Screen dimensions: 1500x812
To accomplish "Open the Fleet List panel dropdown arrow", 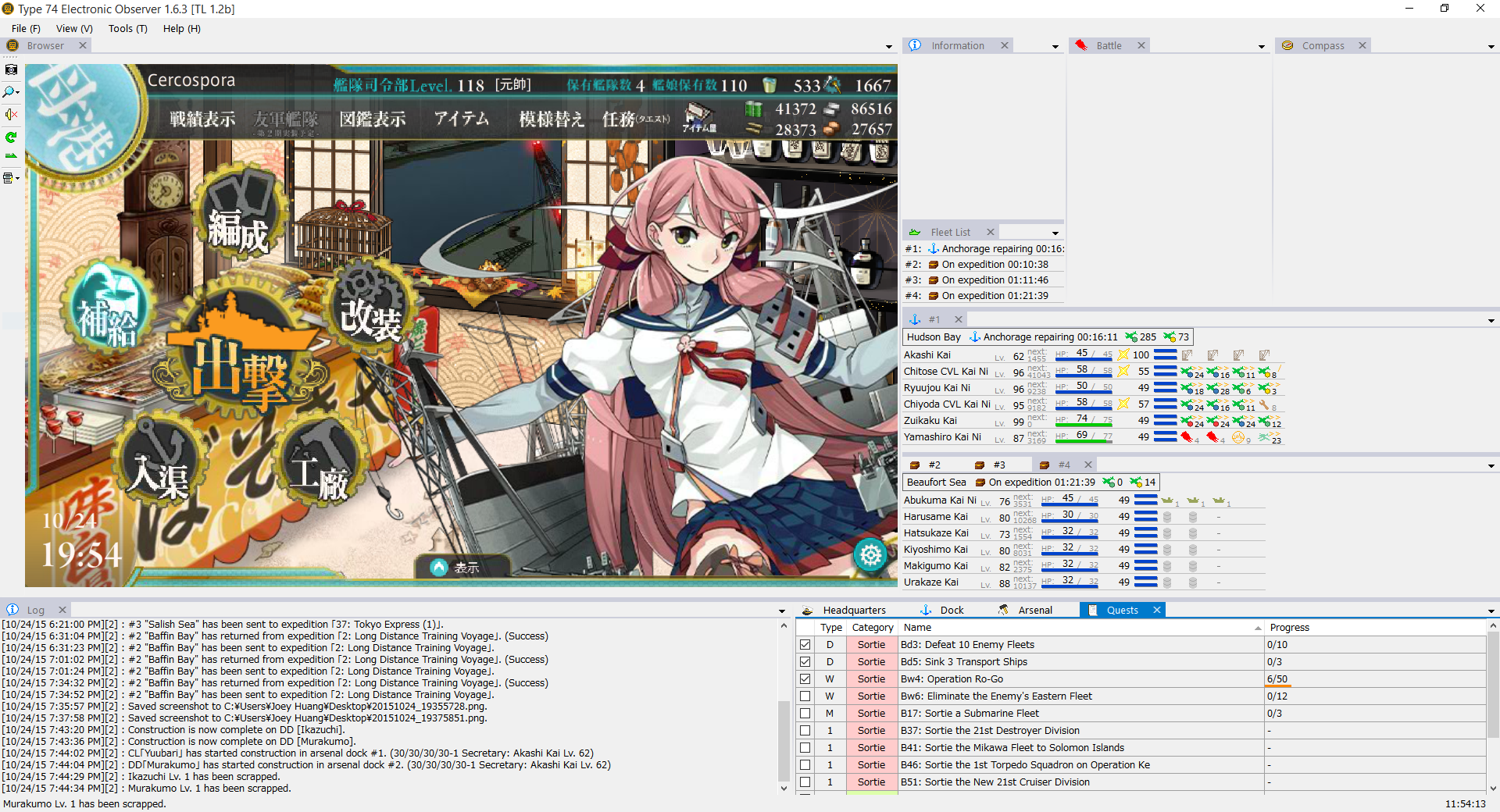I will coord(1055,233).
